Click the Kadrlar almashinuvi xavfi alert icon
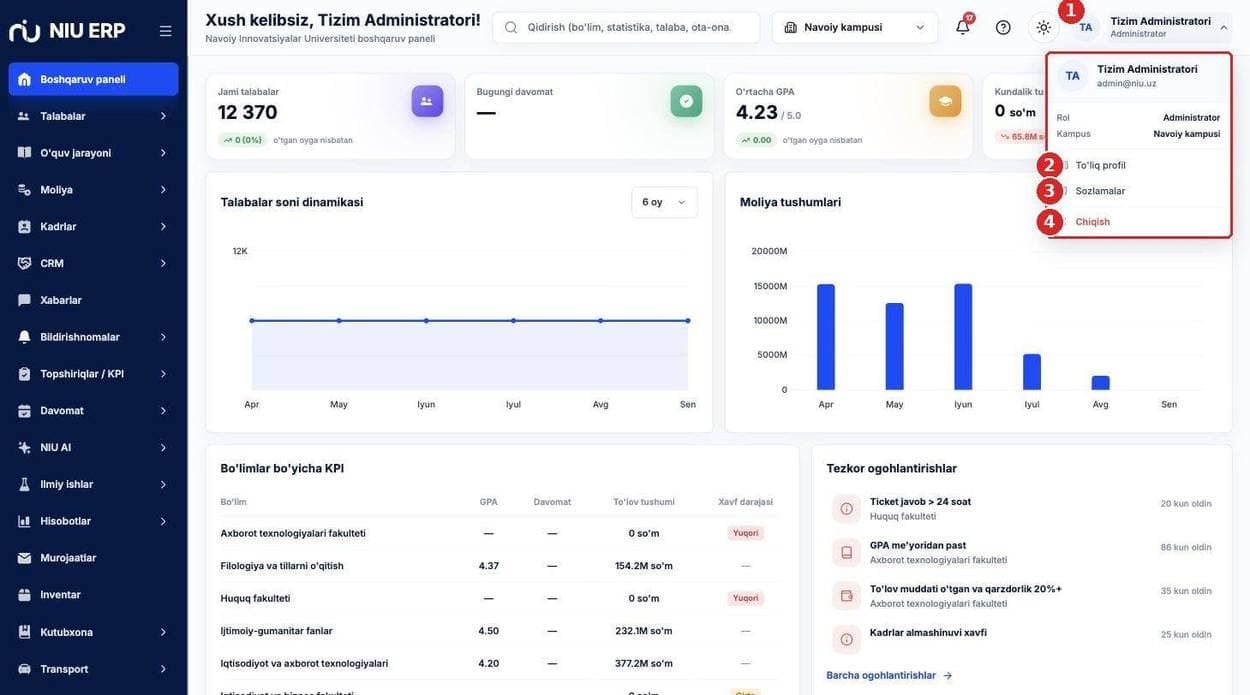 pyautogui.click(x=847, y=640)
